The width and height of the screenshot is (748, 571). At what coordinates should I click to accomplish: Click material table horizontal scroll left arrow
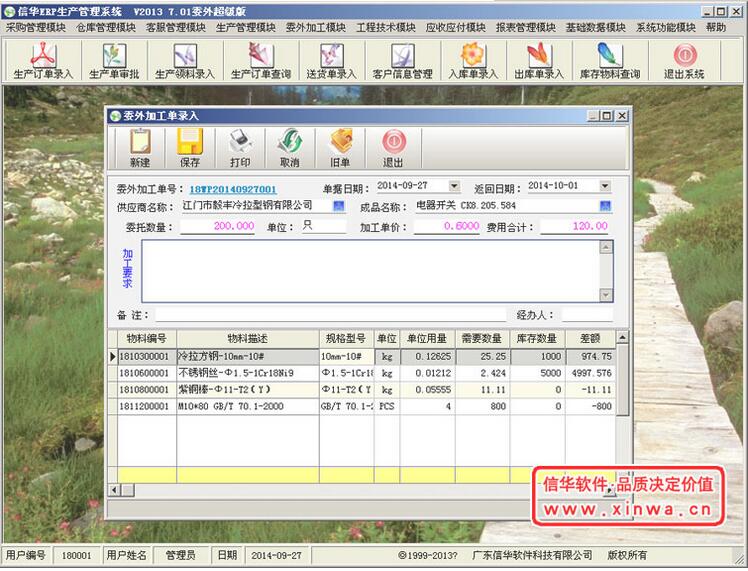click(x=114, y=489)
